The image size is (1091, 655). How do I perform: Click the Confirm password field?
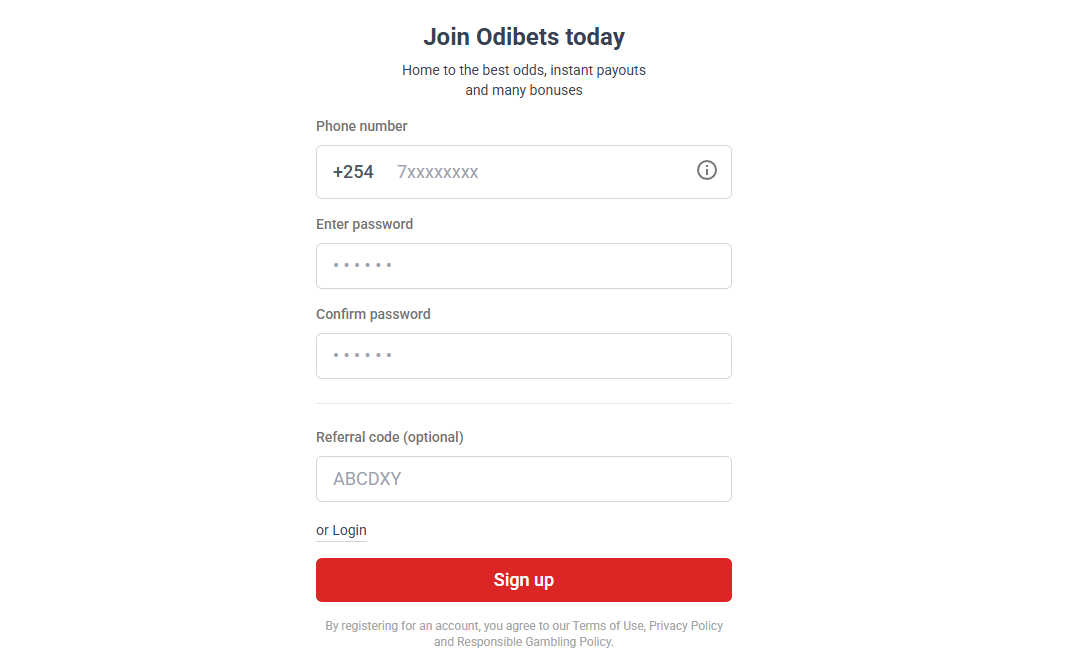pyautogui.click(x=524, y=355)
